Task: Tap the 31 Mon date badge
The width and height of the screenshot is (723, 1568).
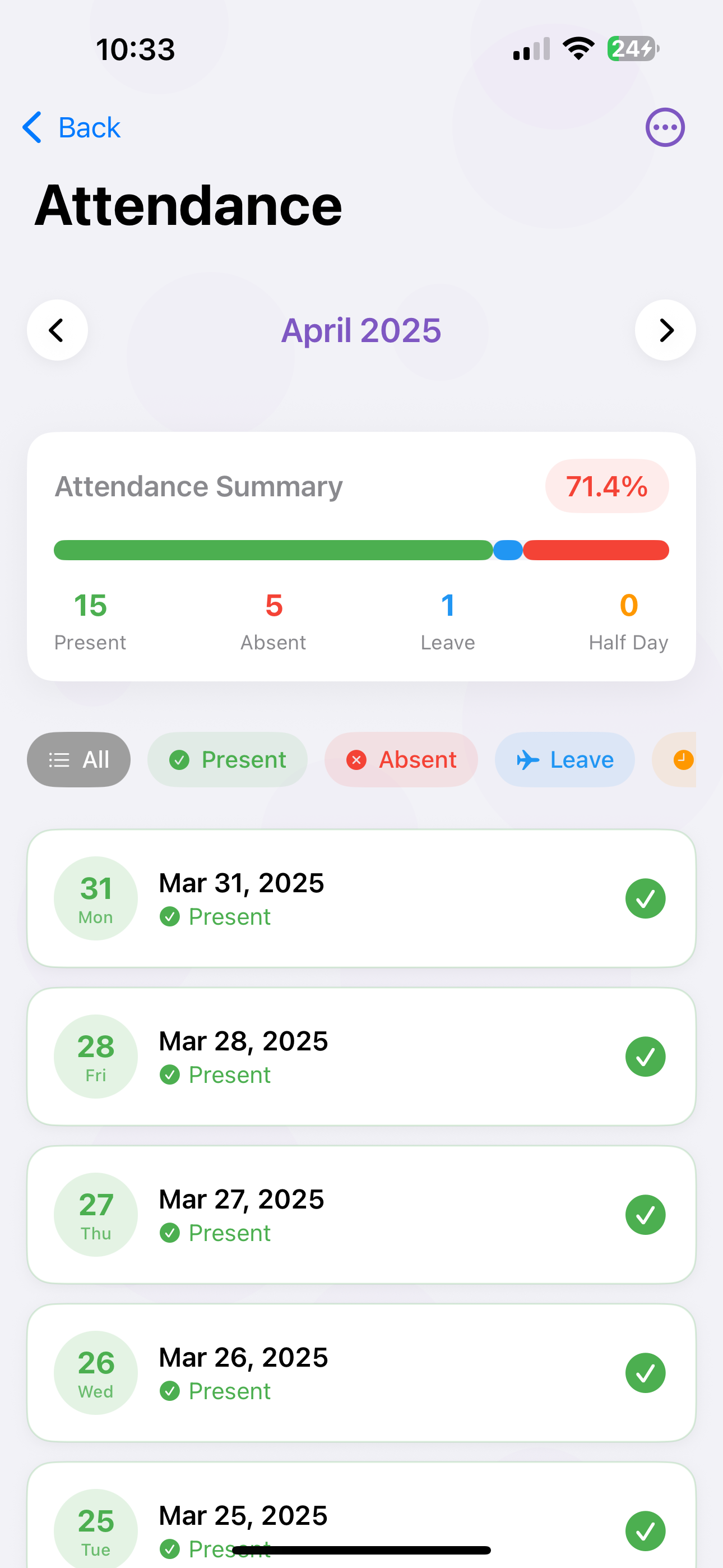Action: tap(95, 898)
